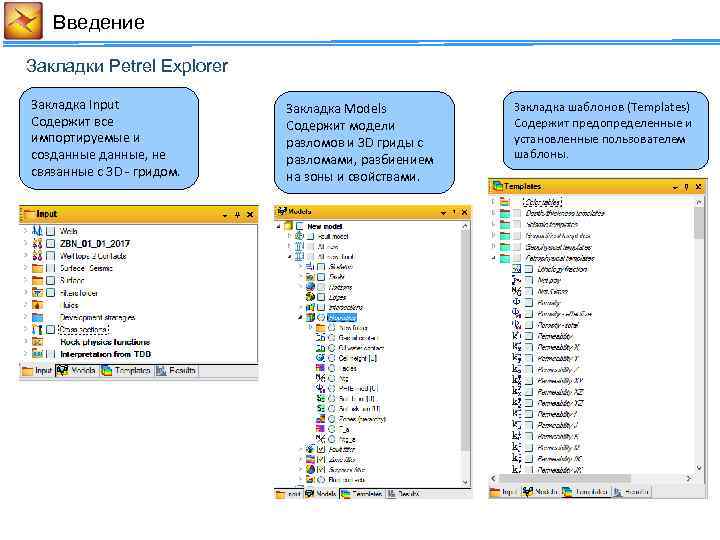Click the Zones (hierarchy) property icon
The height and width of the screenshot is (540, 720).
pos(320,419)
